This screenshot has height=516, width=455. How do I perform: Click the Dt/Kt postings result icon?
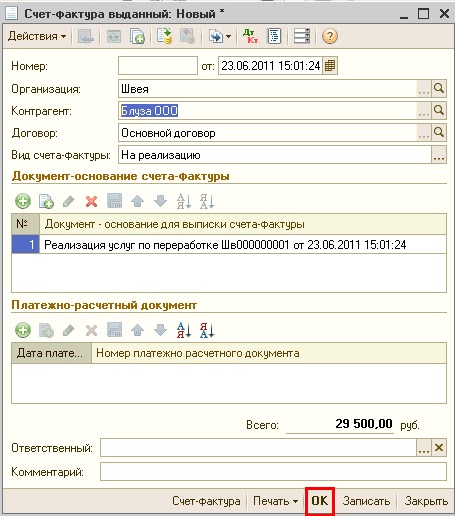[x=250, y=36]
